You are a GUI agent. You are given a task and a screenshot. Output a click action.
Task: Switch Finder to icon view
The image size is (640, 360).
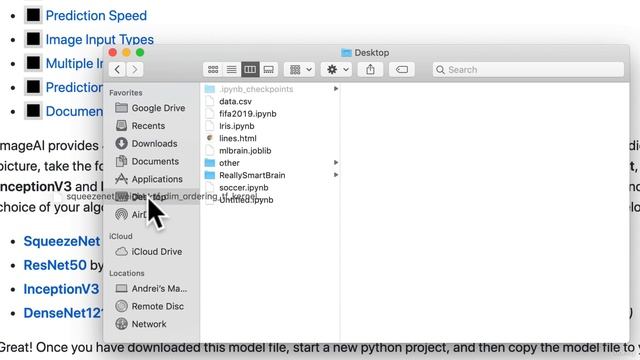click(x=213, y=69)
